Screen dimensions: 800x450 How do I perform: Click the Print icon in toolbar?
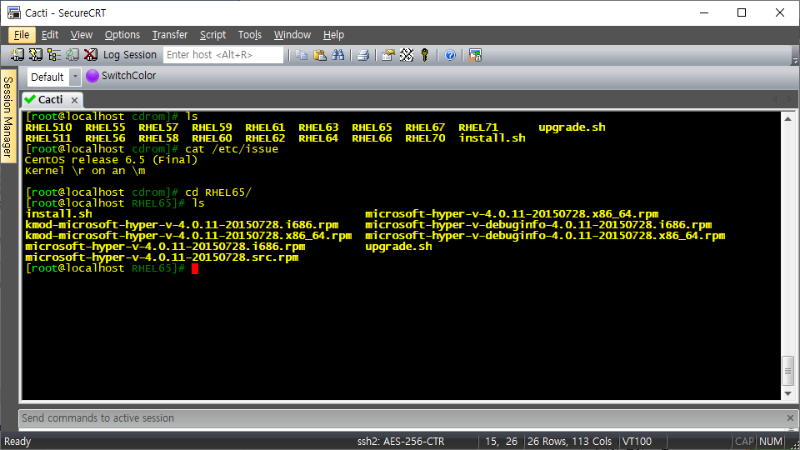coord(364,55)
